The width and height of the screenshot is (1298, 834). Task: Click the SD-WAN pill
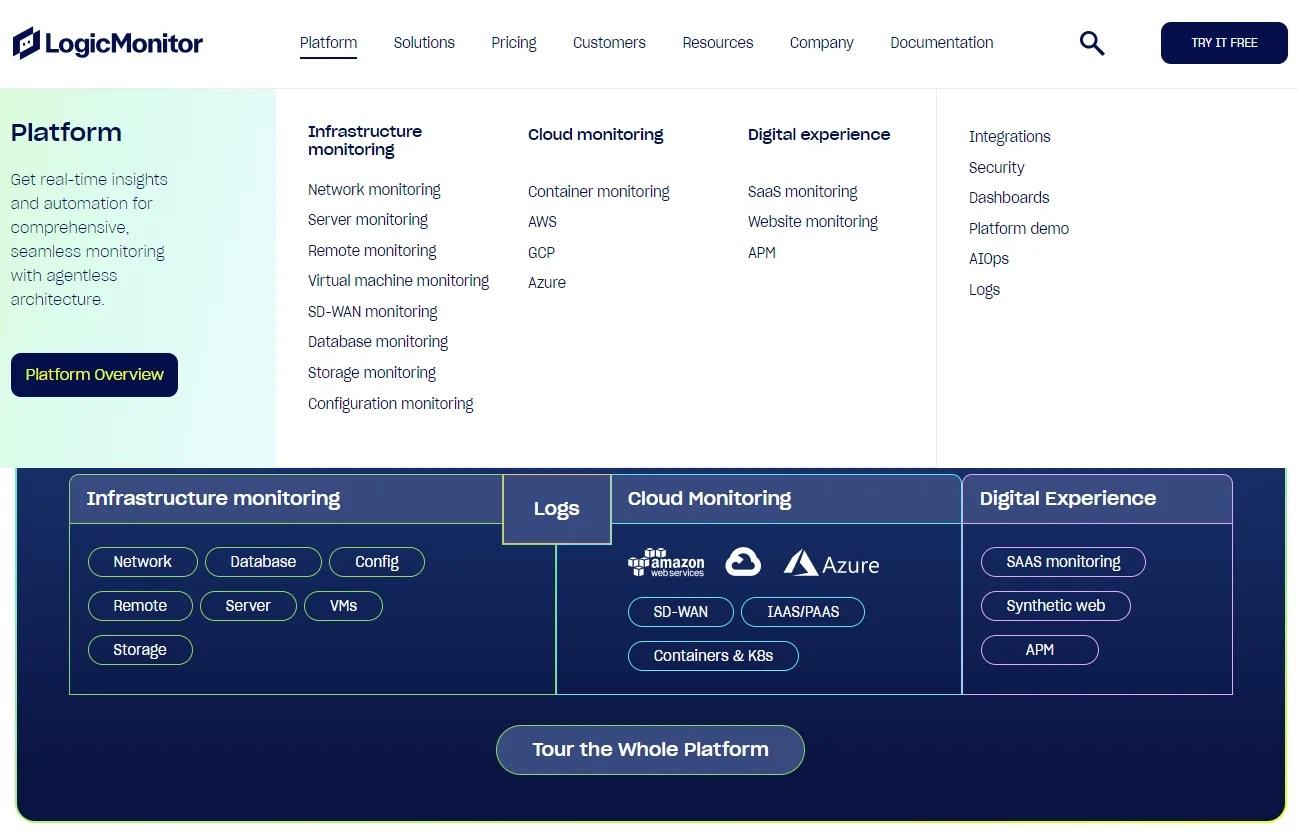tap(681, 612)
